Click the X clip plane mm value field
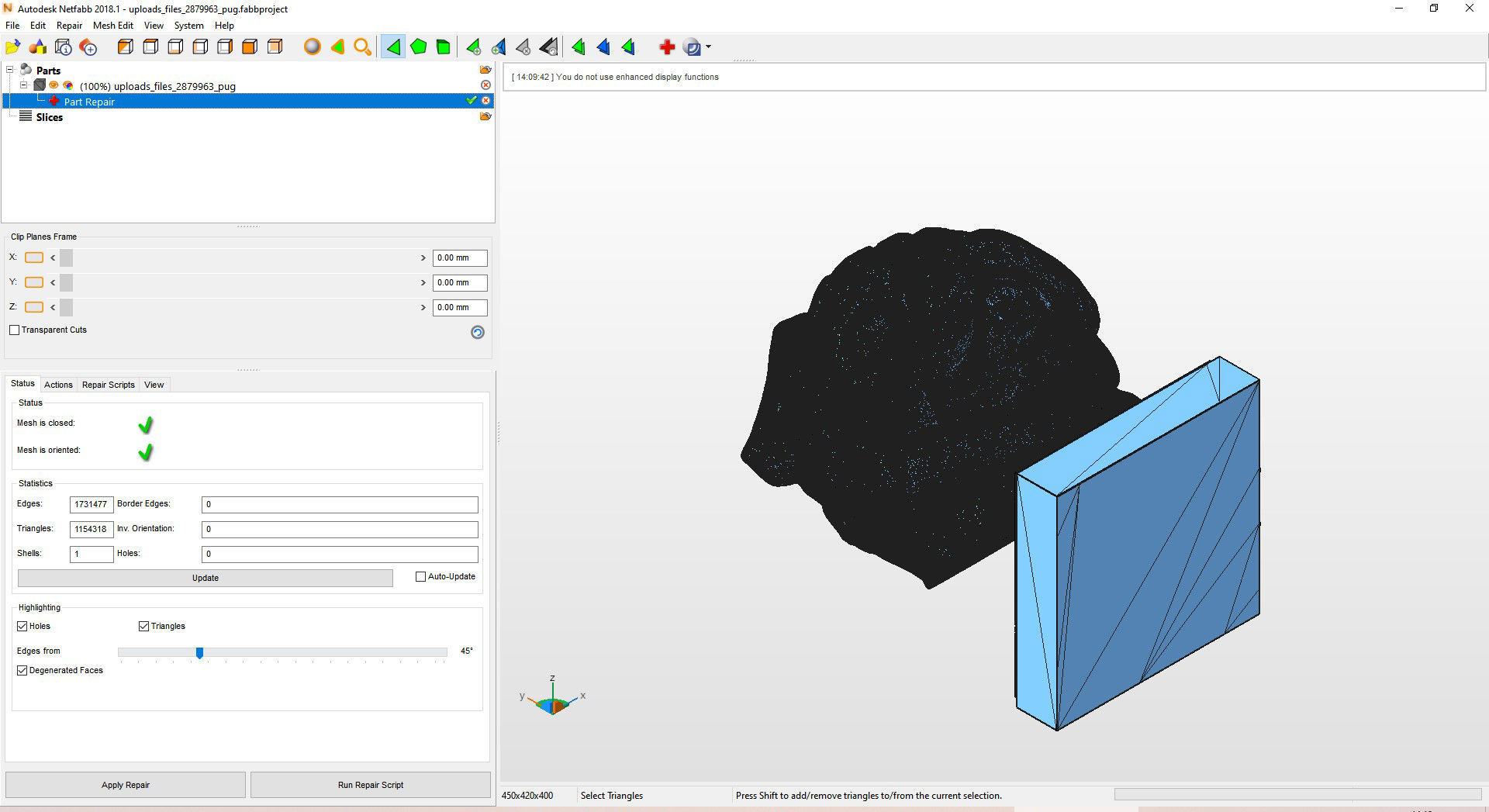 click(x=460, y=257)
